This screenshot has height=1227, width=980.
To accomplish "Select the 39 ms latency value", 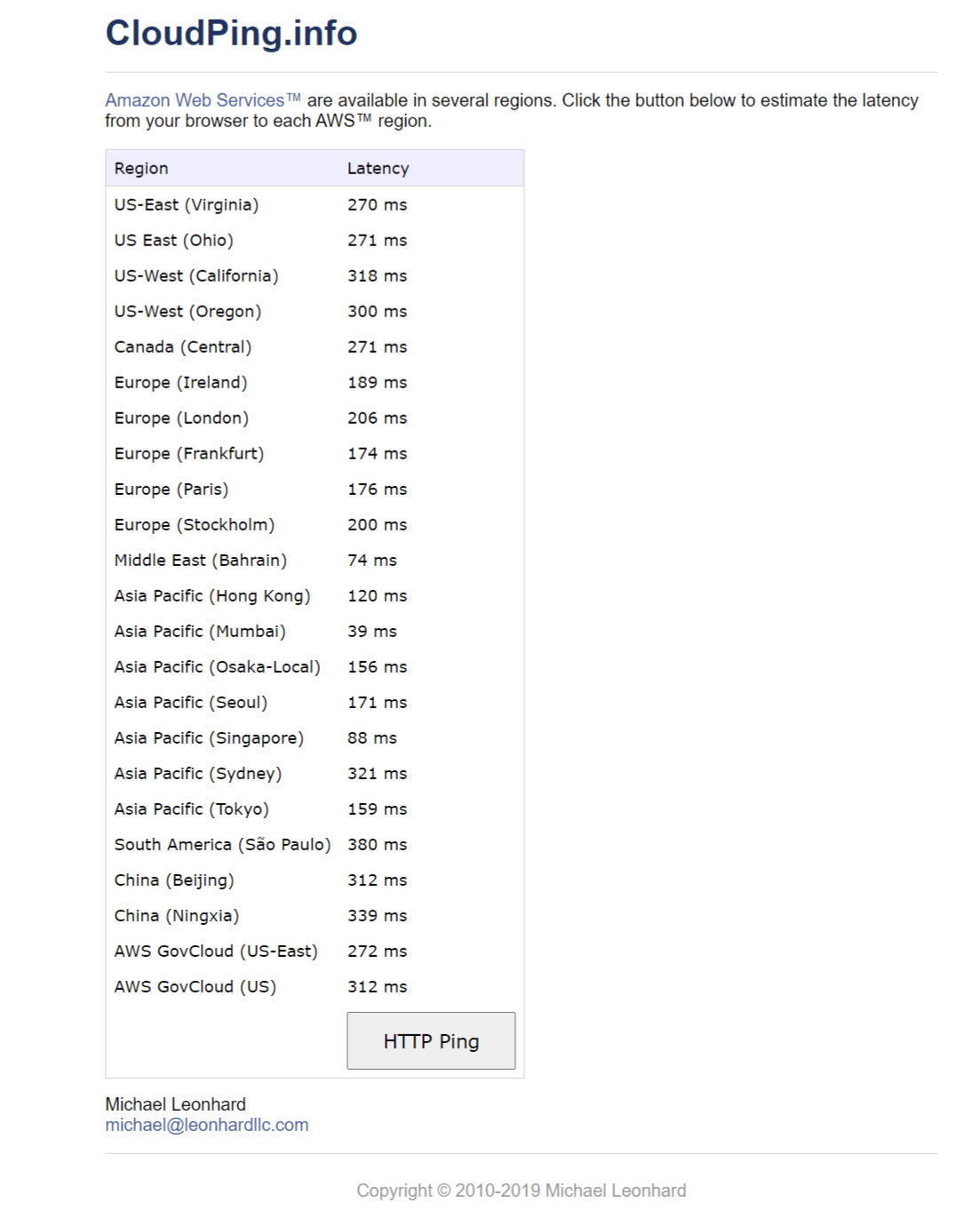I will [x=372, y=632].
